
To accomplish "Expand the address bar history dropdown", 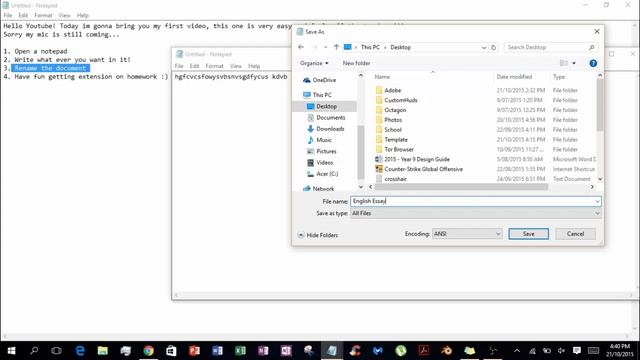I will (484, 47).
